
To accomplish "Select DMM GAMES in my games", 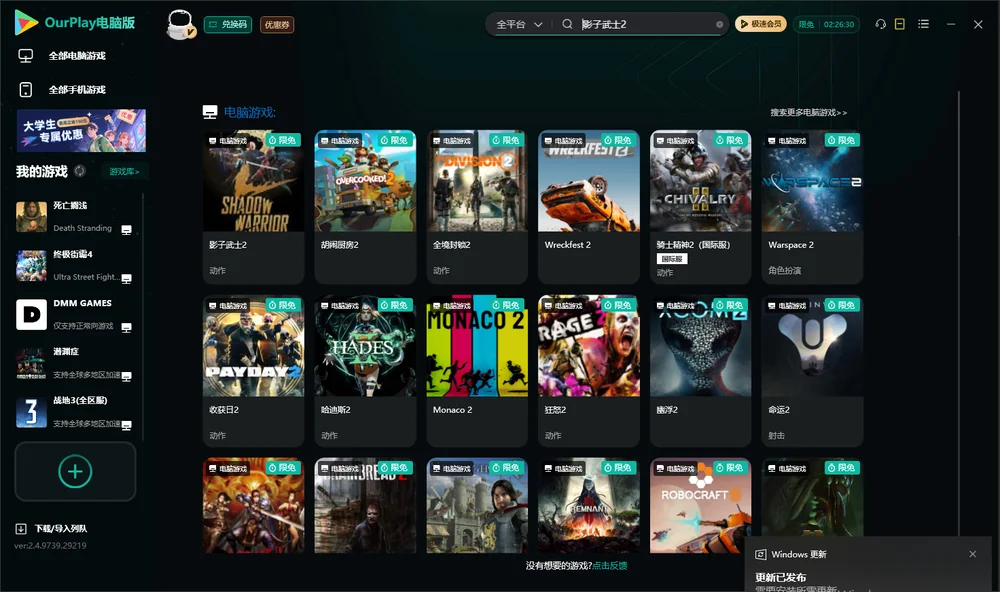I will point(75,314).
